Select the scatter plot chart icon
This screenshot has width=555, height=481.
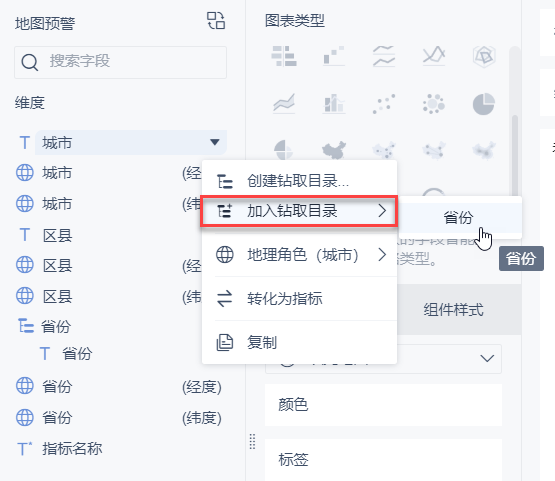pos(384,104)
